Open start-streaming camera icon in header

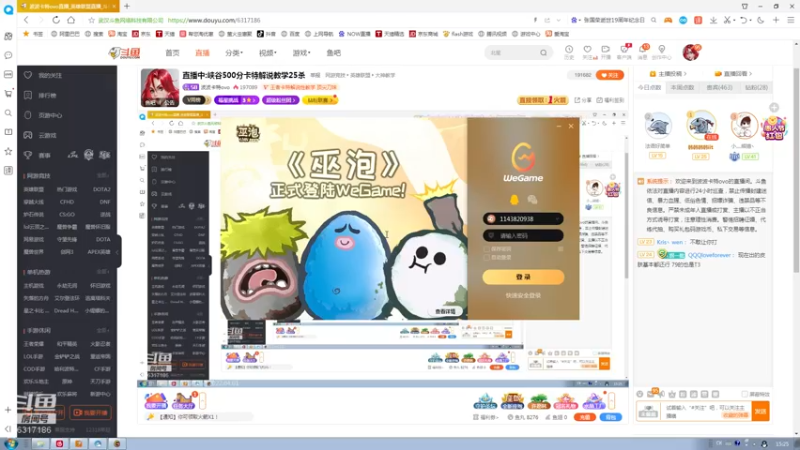click(606, 50)
